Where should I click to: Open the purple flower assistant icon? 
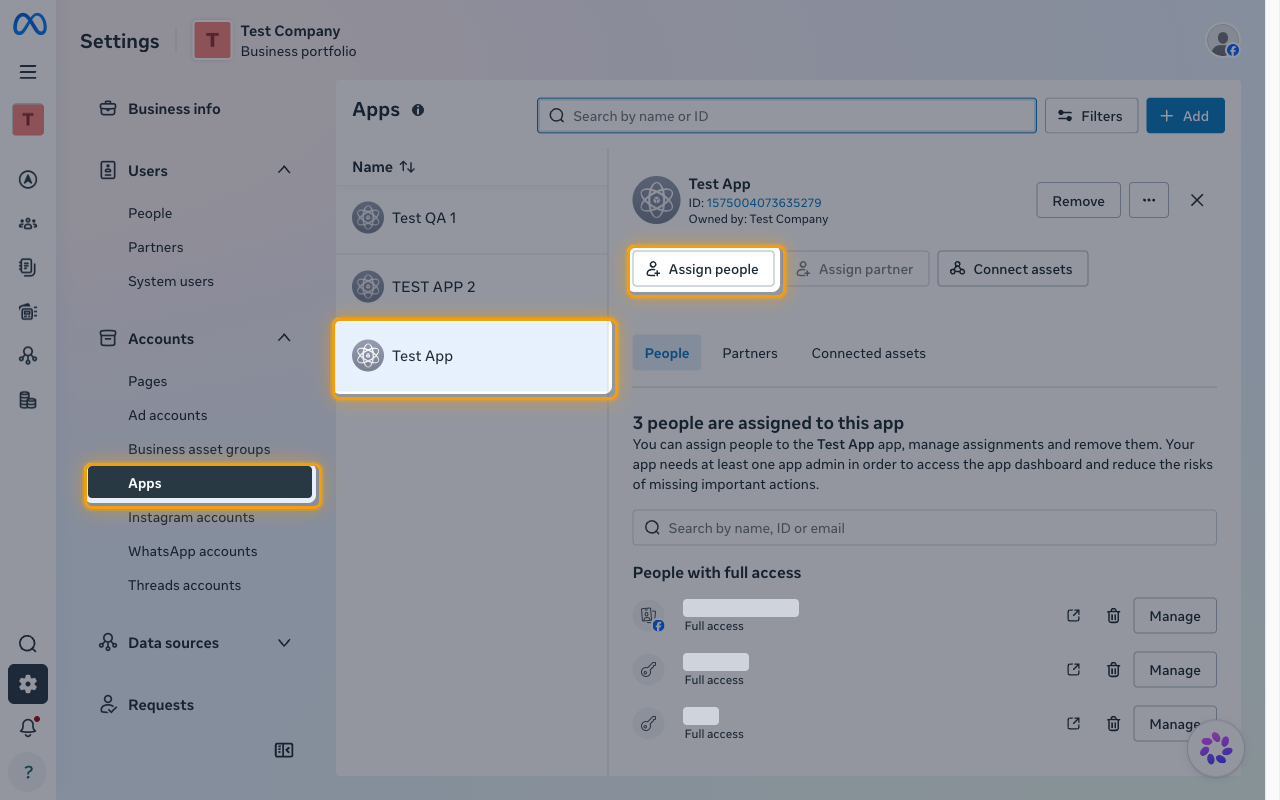(1216, 748)
